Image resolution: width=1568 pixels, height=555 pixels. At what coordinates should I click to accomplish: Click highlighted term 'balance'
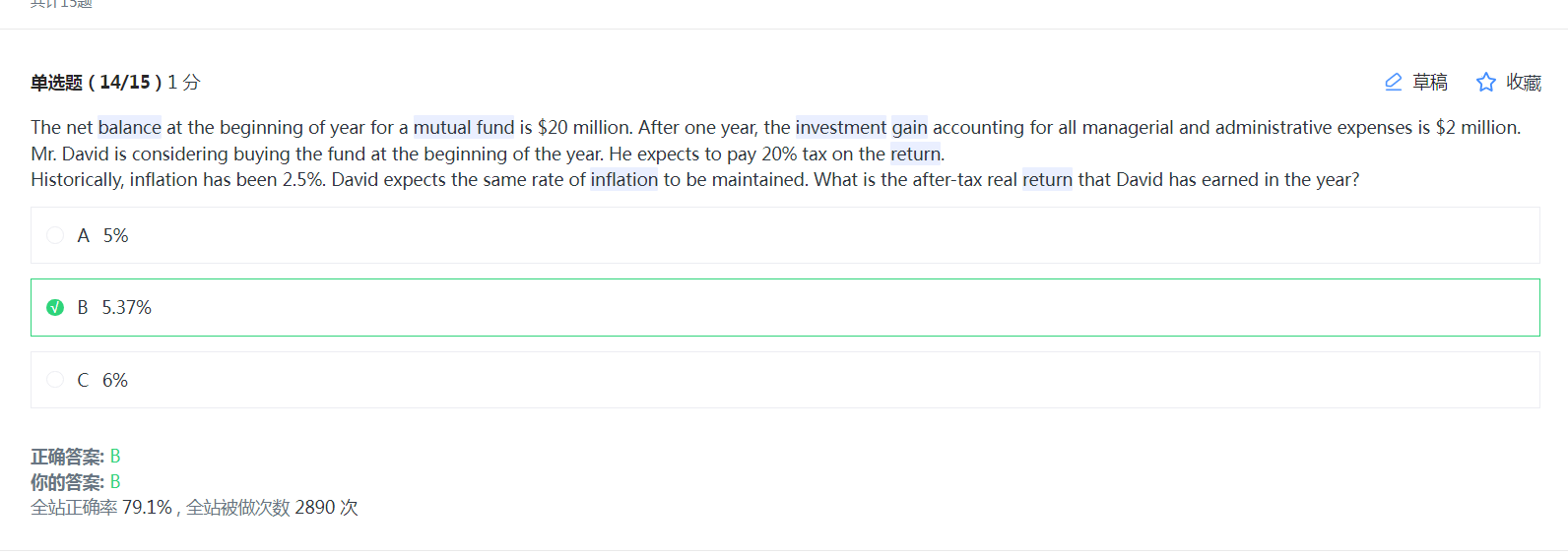pos(130,127)
